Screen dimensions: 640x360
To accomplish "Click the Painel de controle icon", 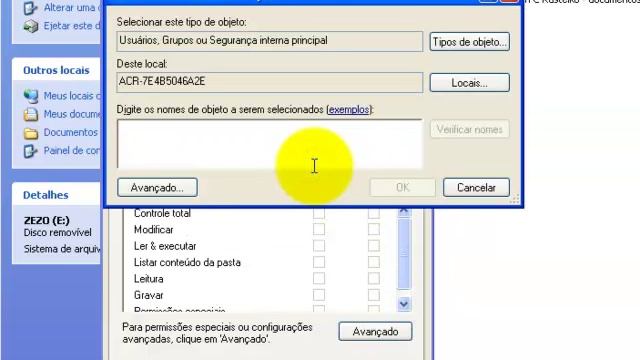I will click(31, 151).
